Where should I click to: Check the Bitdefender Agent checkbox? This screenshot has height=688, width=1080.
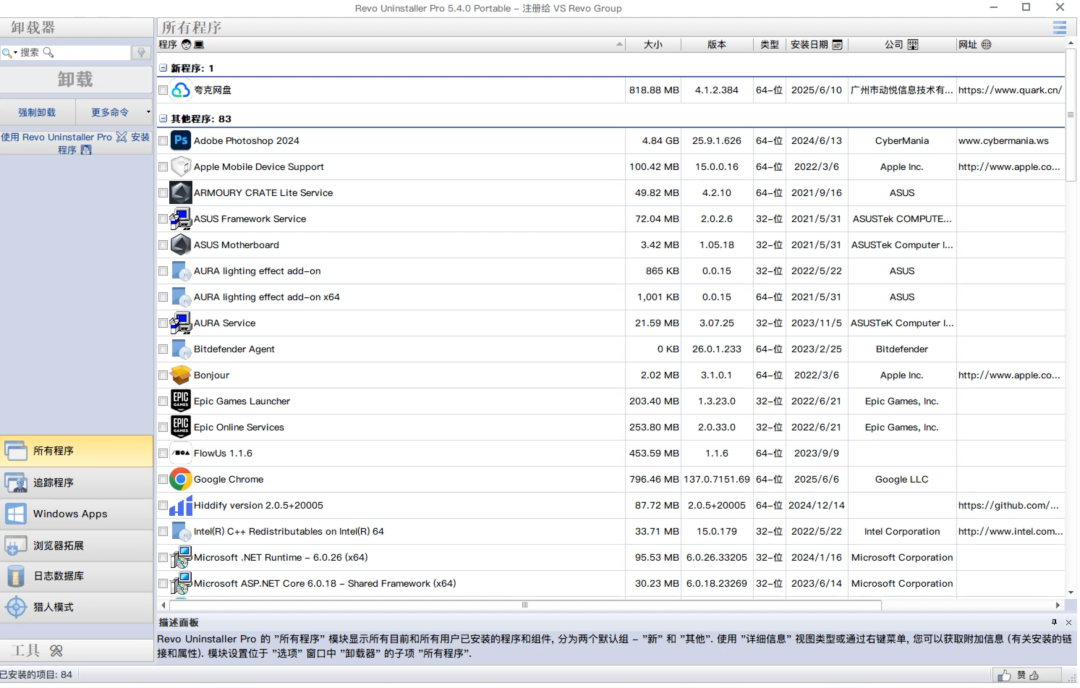[163, 349]
